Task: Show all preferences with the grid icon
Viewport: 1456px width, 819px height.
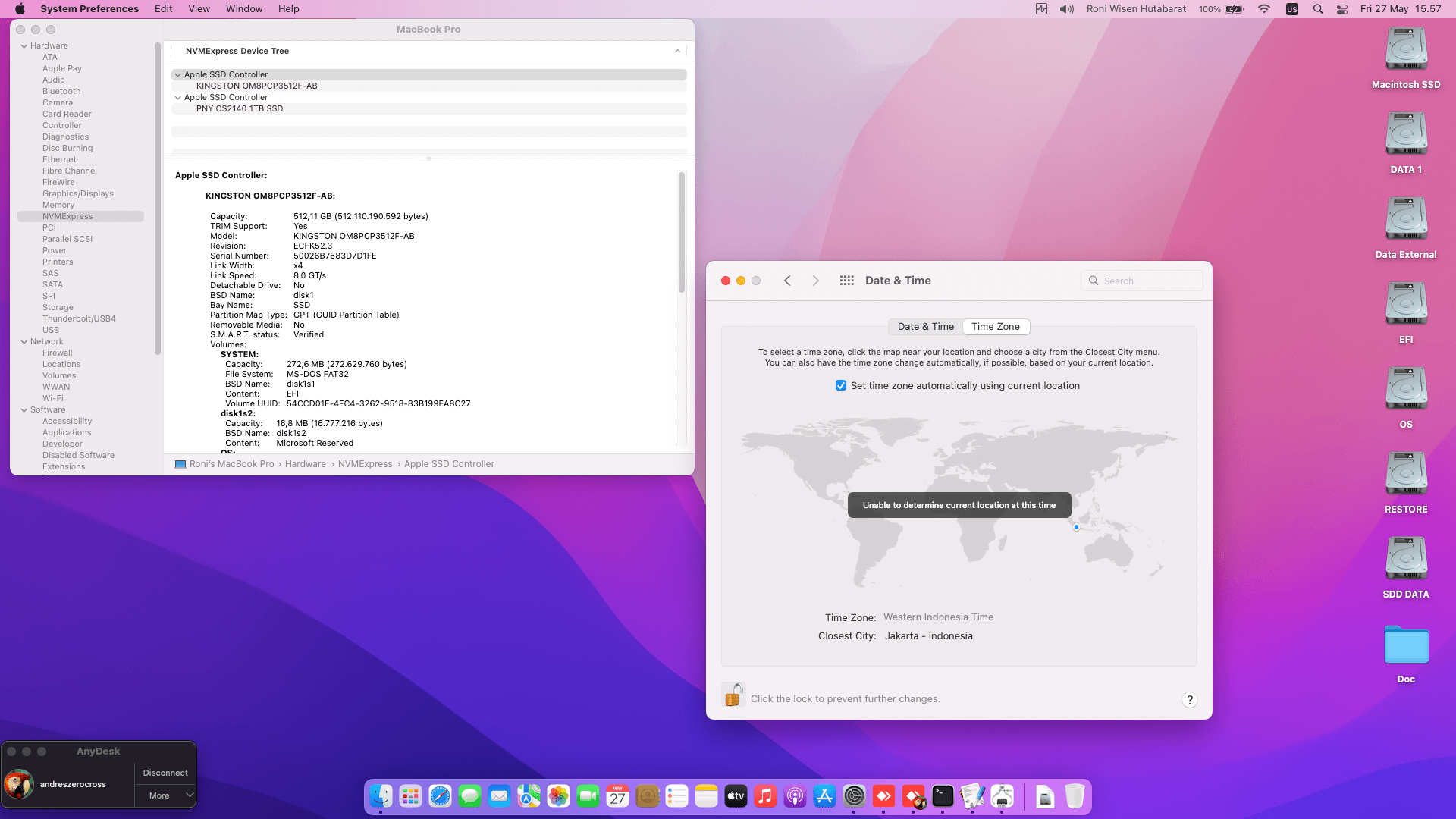Action: click(847, 281)
